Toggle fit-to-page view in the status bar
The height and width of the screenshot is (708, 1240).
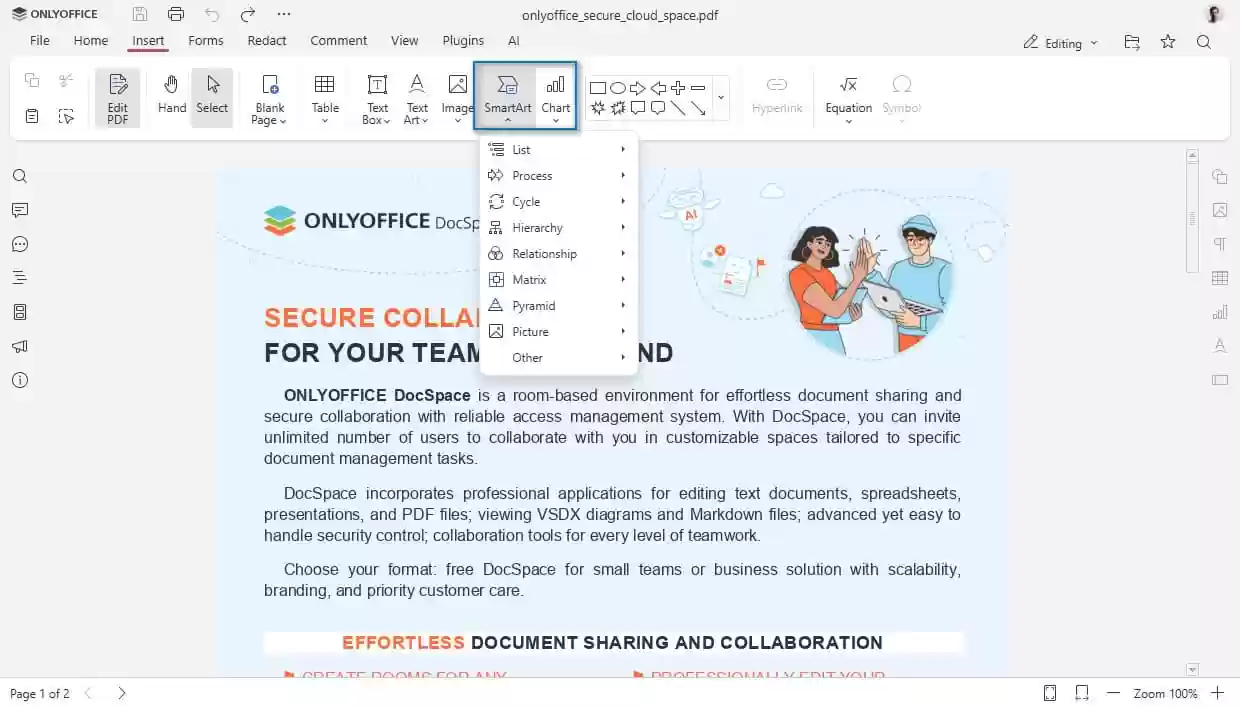1049,692
